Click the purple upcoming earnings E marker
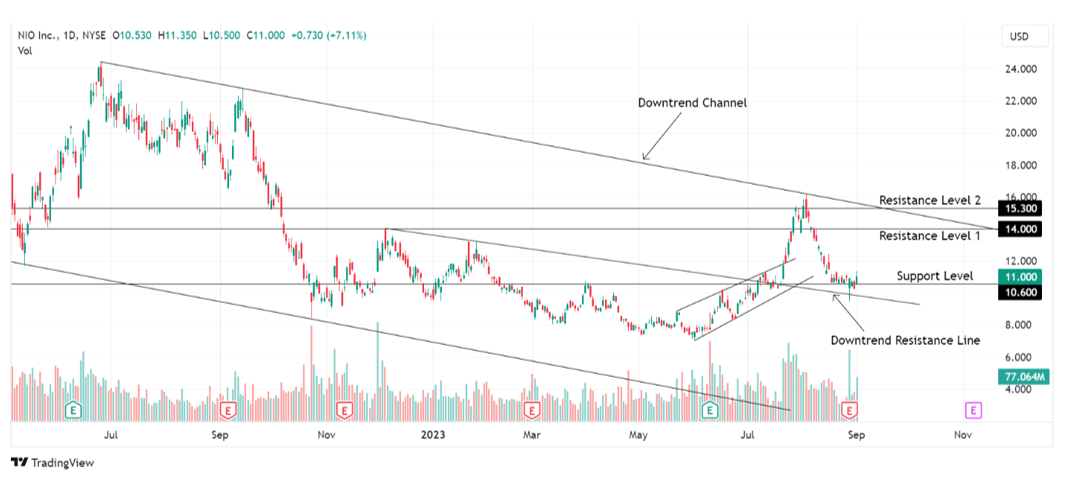Image resolution: width=1089 pixels, height=482 pixels. click(x=974, y=410)
